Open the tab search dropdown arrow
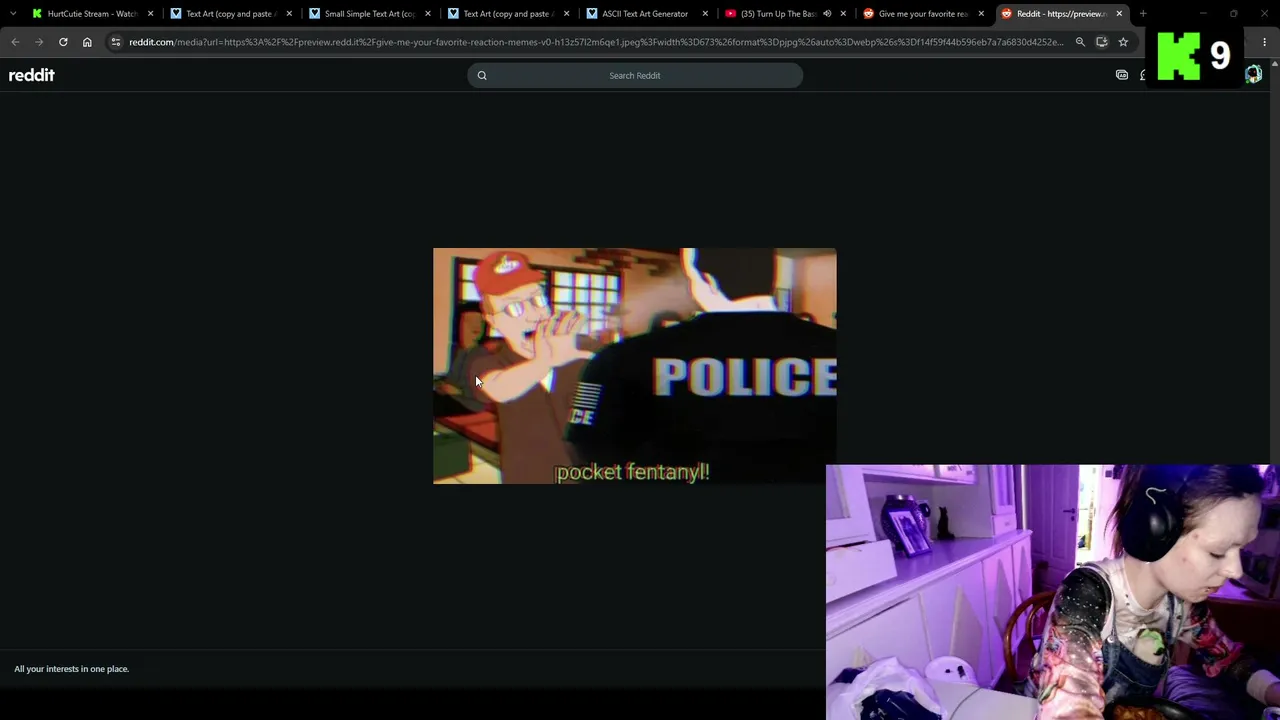The image size is (1280, 720). pos(12,14)
